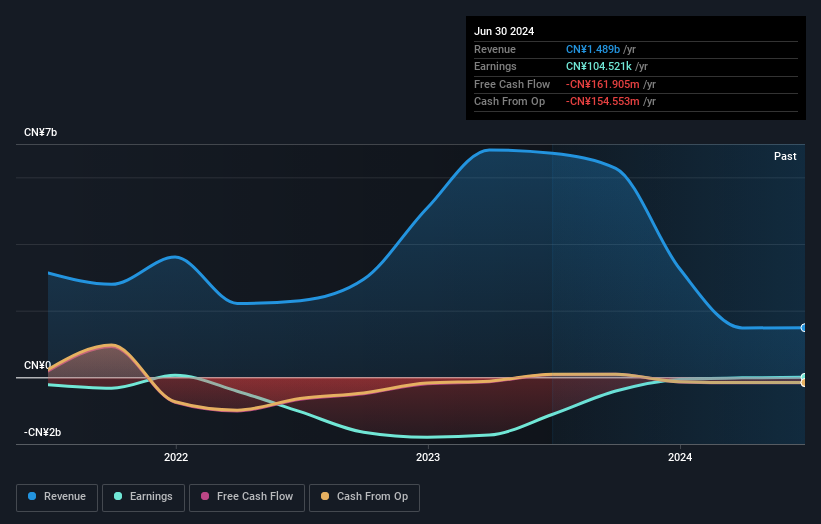Select the Cash From Op endpoint marker

point(804,383)
